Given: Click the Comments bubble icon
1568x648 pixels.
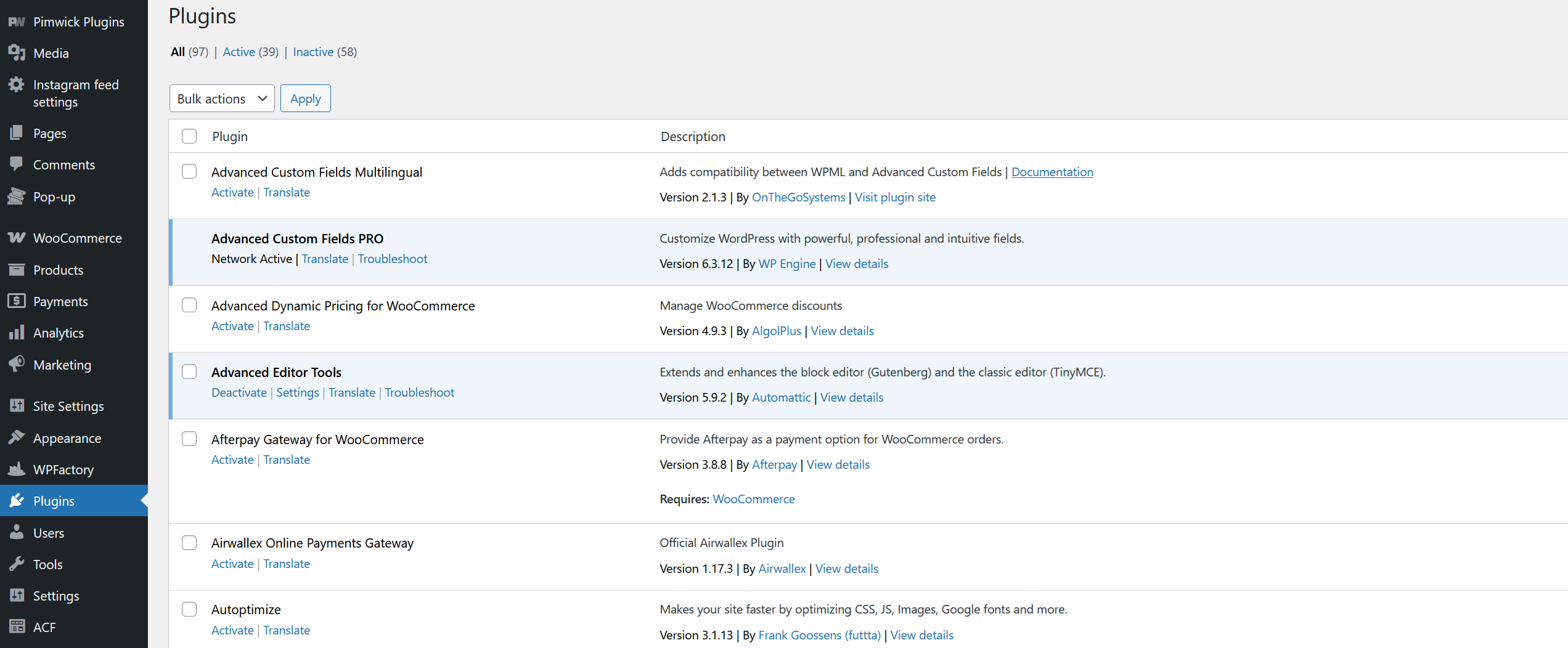Looking at the screenshot, I should tap(17, 164).
